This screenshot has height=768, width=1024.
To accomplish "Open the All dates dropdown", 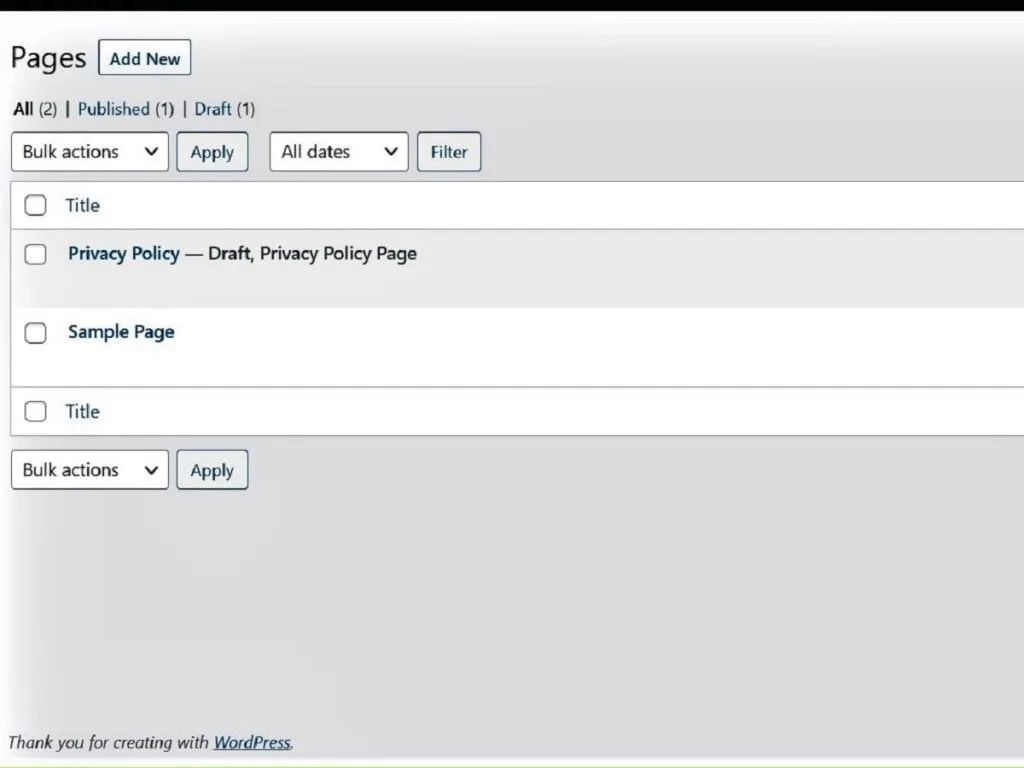I will 339,152.
